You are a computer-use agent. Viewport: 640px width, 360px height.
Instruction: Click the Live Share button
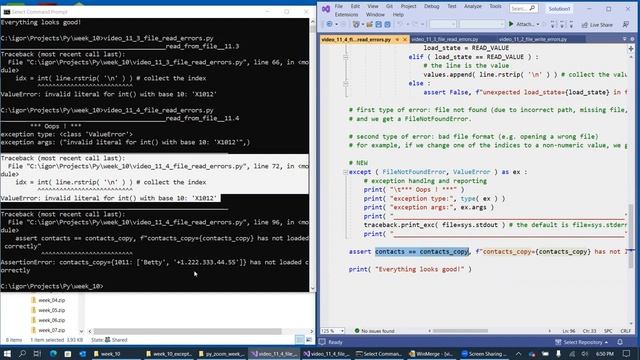point(597,25)
